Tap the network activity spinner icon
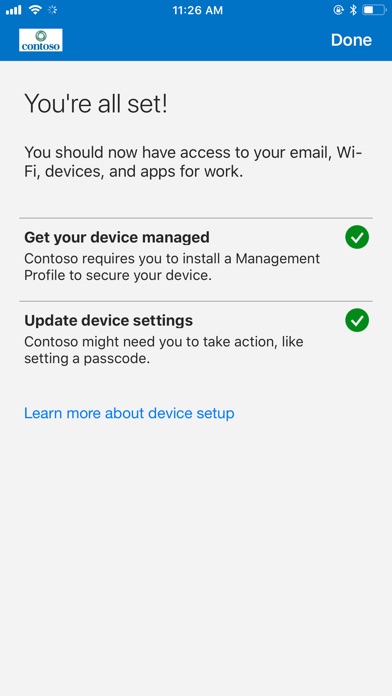392x696 pixels. tap(52, 10)
